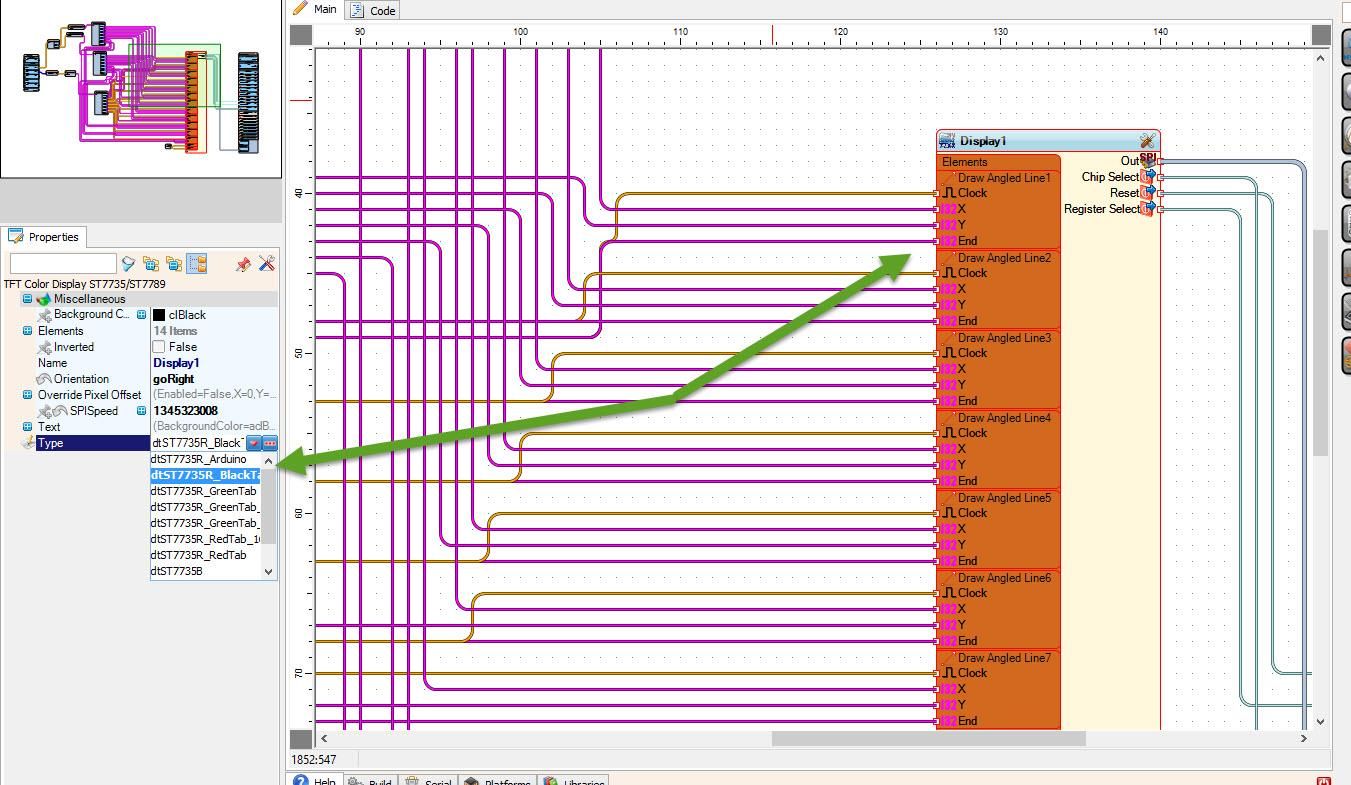Click the Clock pin of Draw Angled Line1

tap(936, 193)
